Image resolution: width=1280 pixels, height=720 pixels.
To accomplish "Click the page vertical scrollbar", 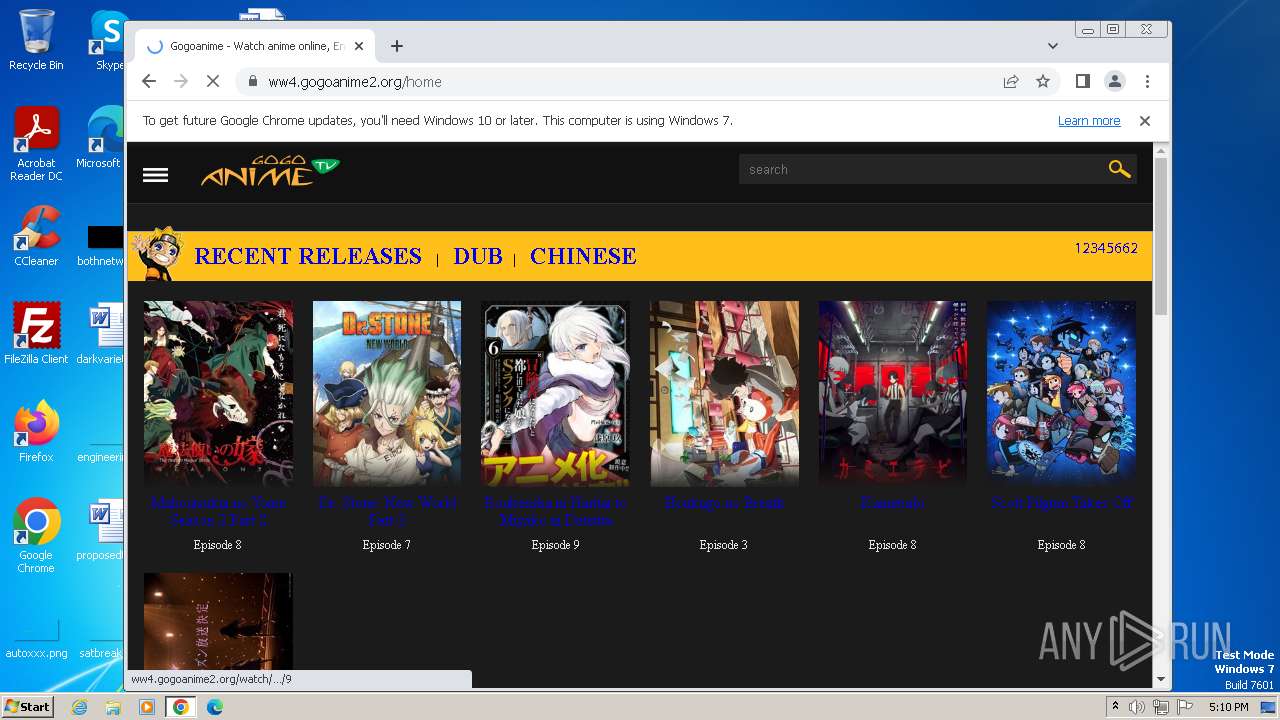I will pos(1161,236).
